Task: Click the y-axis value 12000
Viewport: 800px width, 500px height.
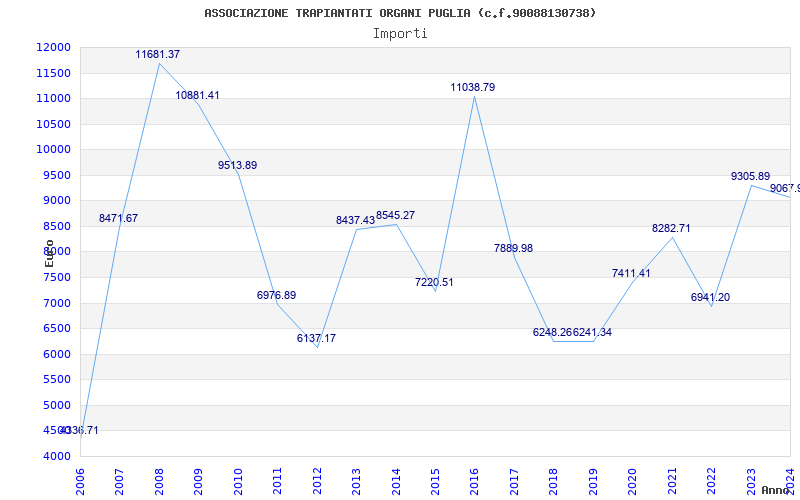Action: 53,47
